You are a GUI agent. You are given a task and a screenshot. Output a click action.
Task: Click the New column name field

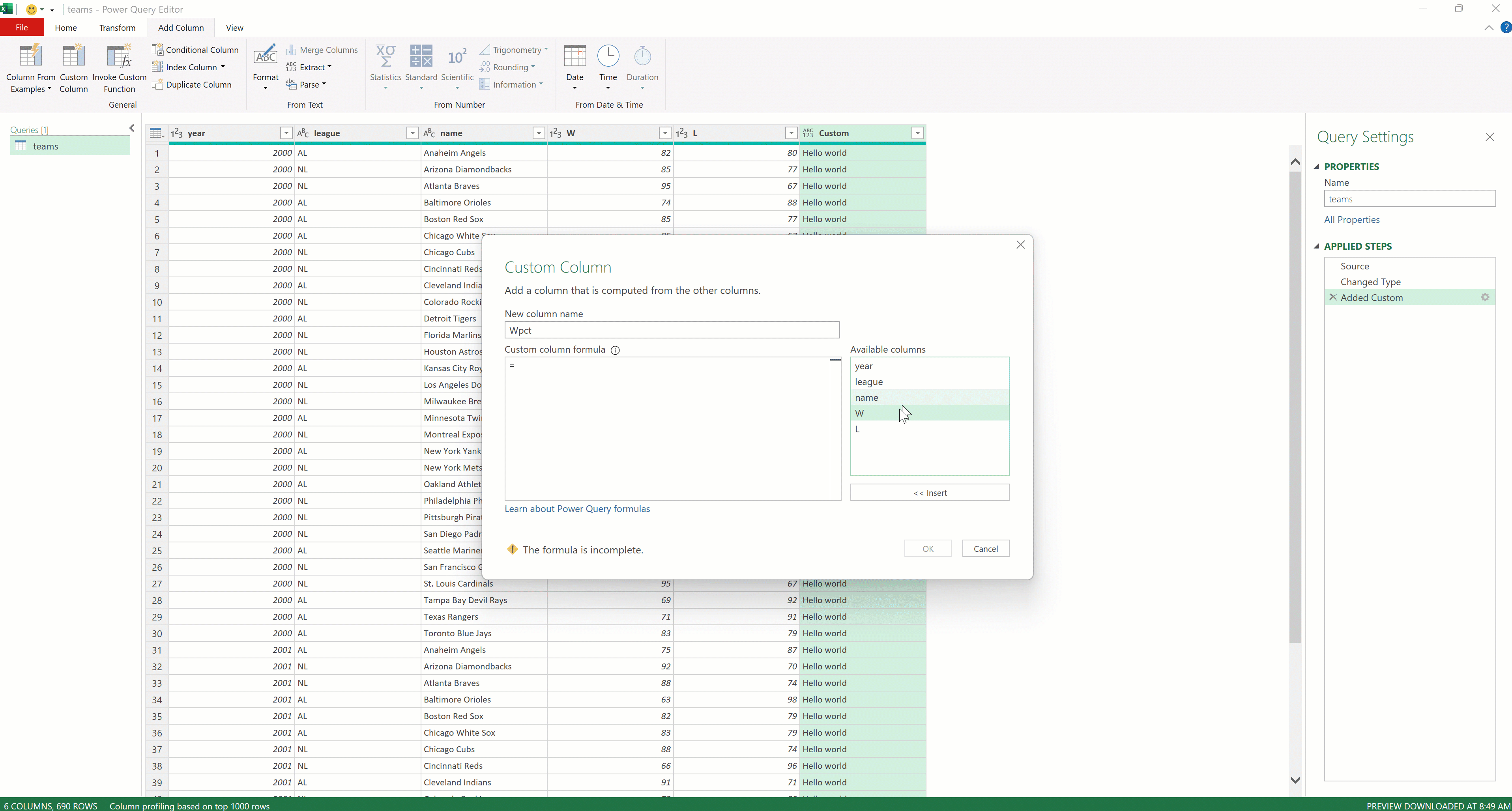tap(672, 331)
